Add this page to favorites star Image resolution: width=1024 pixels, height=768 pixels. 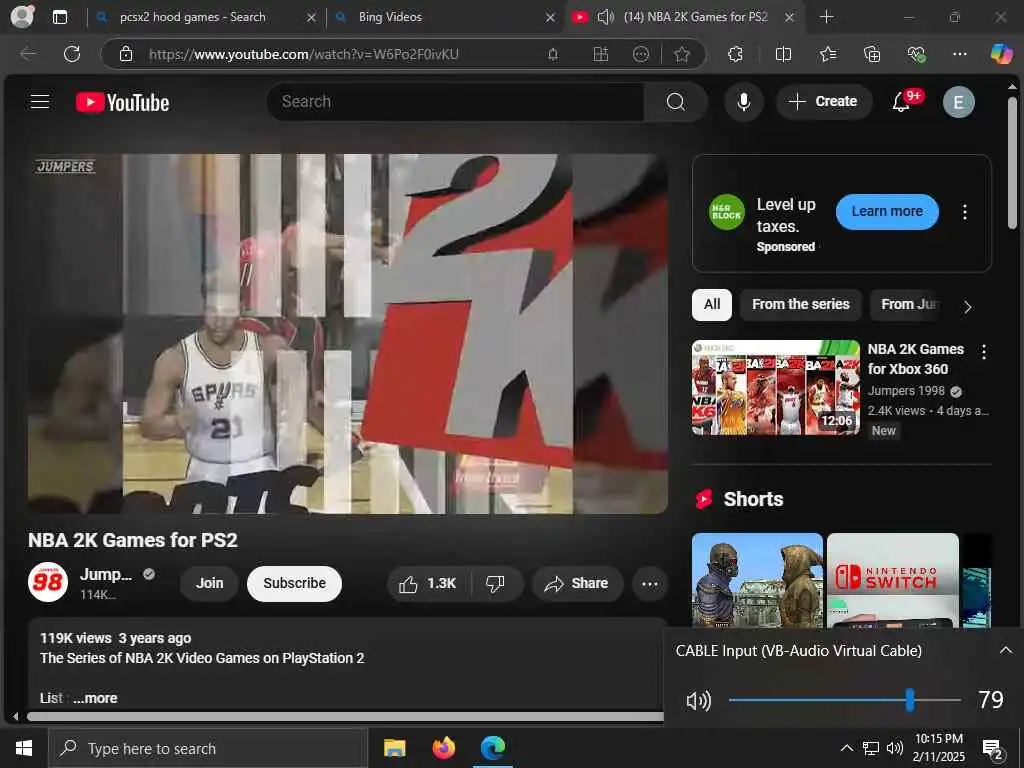[x=682, y=54]
